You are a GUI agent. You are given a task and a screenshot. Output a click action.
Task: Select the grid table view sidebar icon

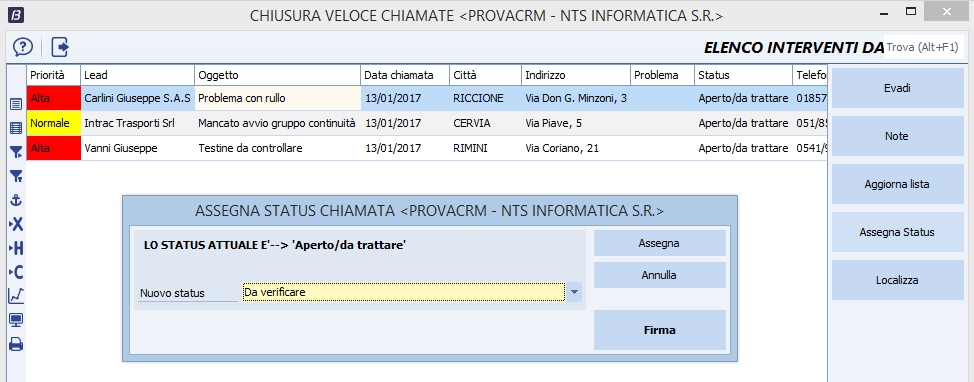16,129
